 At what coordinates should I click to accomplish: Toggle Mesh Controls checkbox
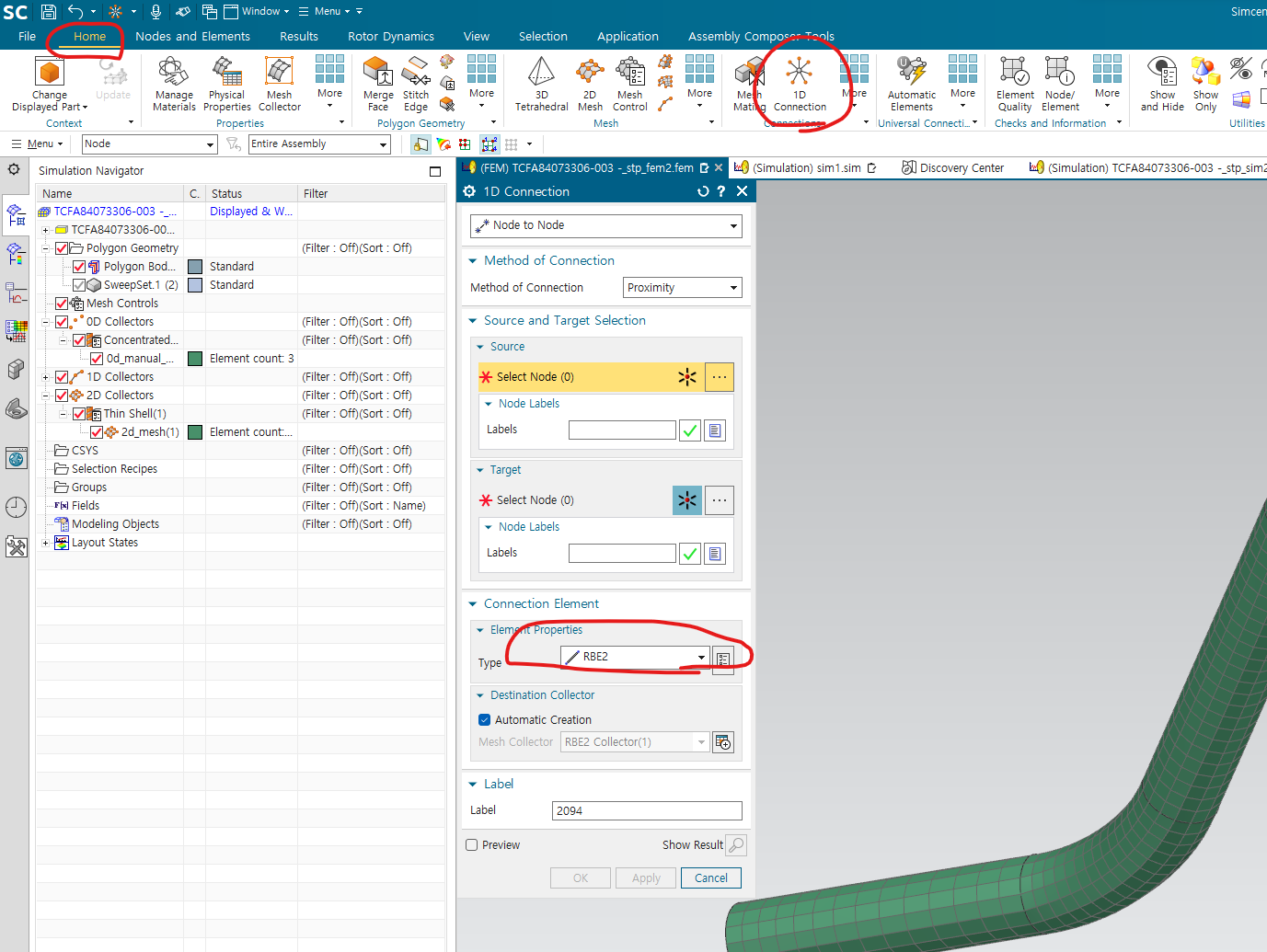point(62,304)
